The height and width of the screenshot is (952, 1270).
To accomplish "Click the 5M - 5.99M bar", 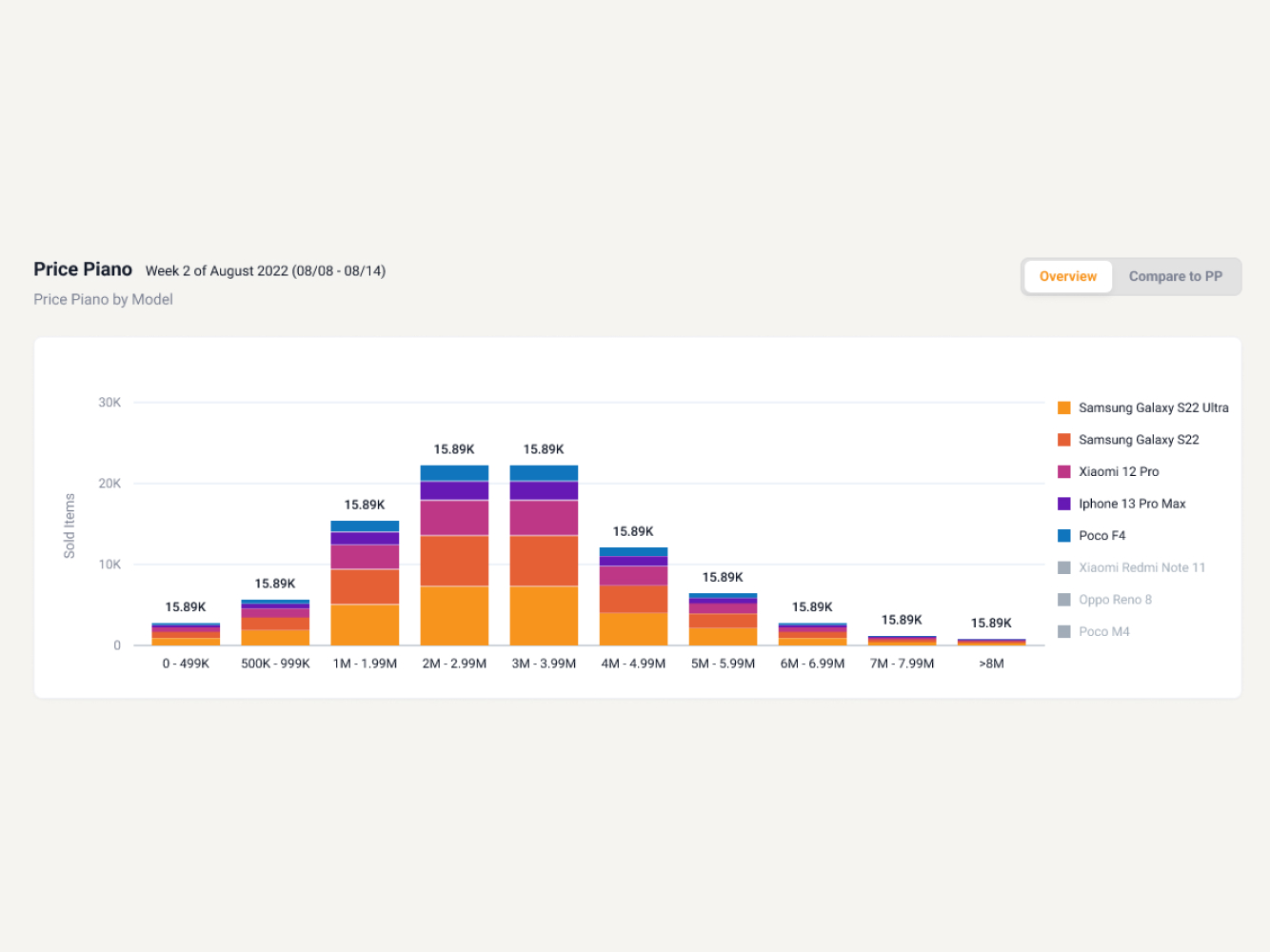I will click(723, 620).
